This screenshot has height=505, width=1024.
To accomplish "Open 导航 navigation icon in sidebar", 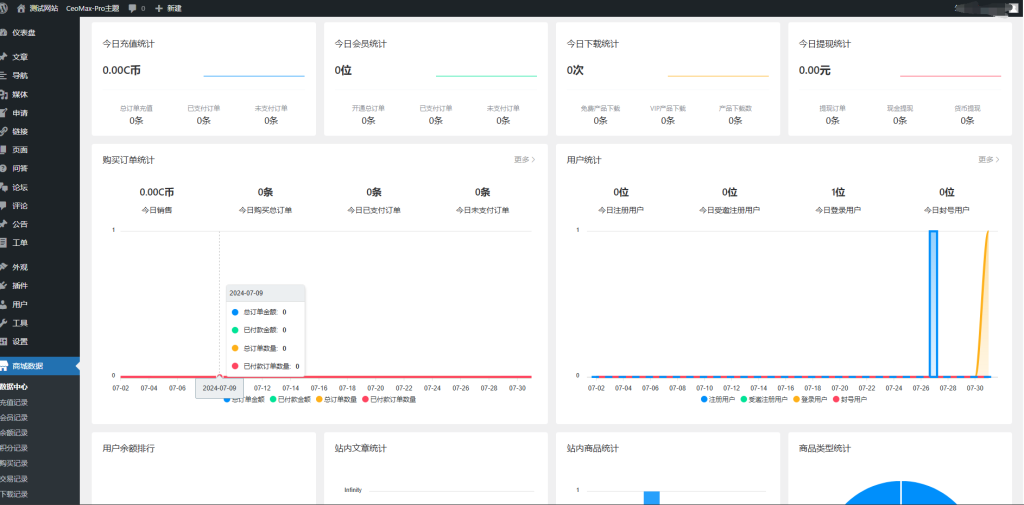I will 3,75.
